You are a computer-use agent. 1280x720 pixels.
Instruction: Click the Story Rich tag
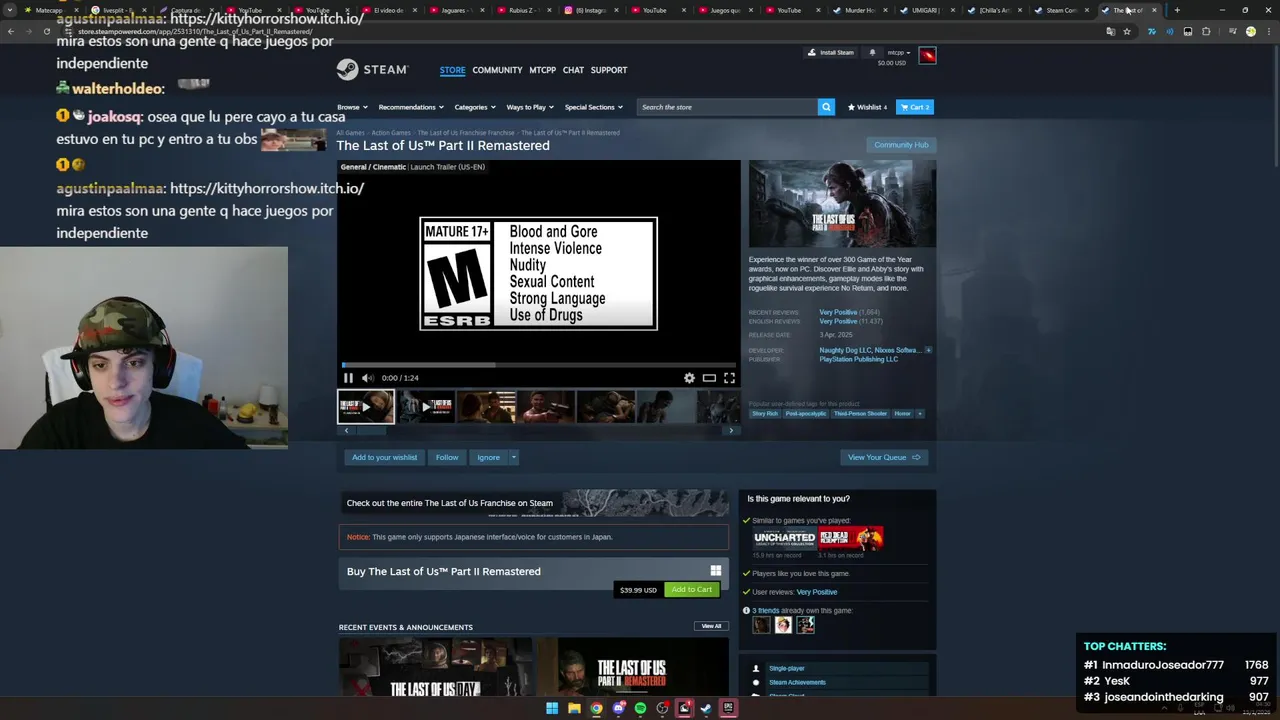[765, 413]
